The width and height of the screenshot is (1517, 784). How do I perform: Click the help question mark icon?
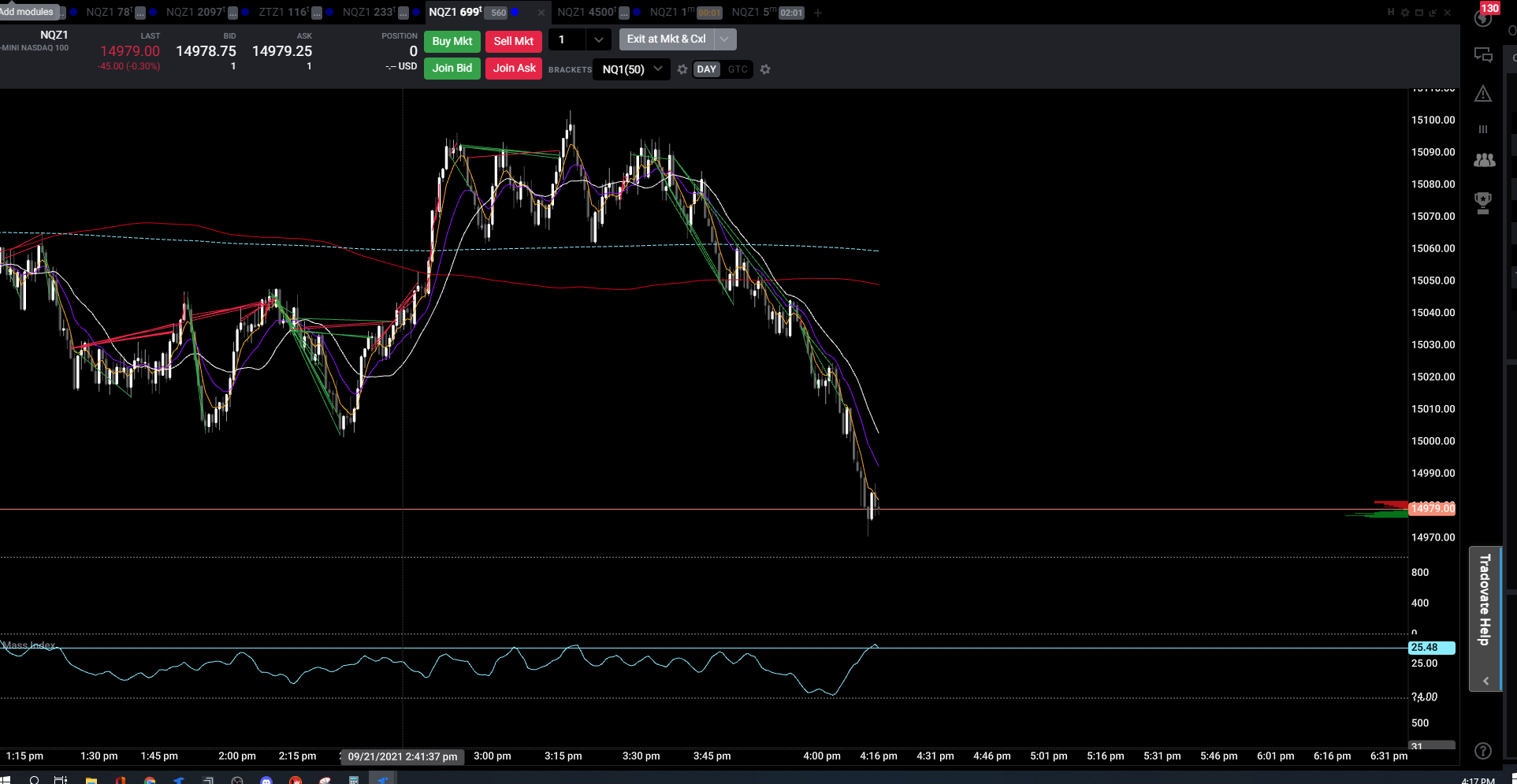point(1483,751)
